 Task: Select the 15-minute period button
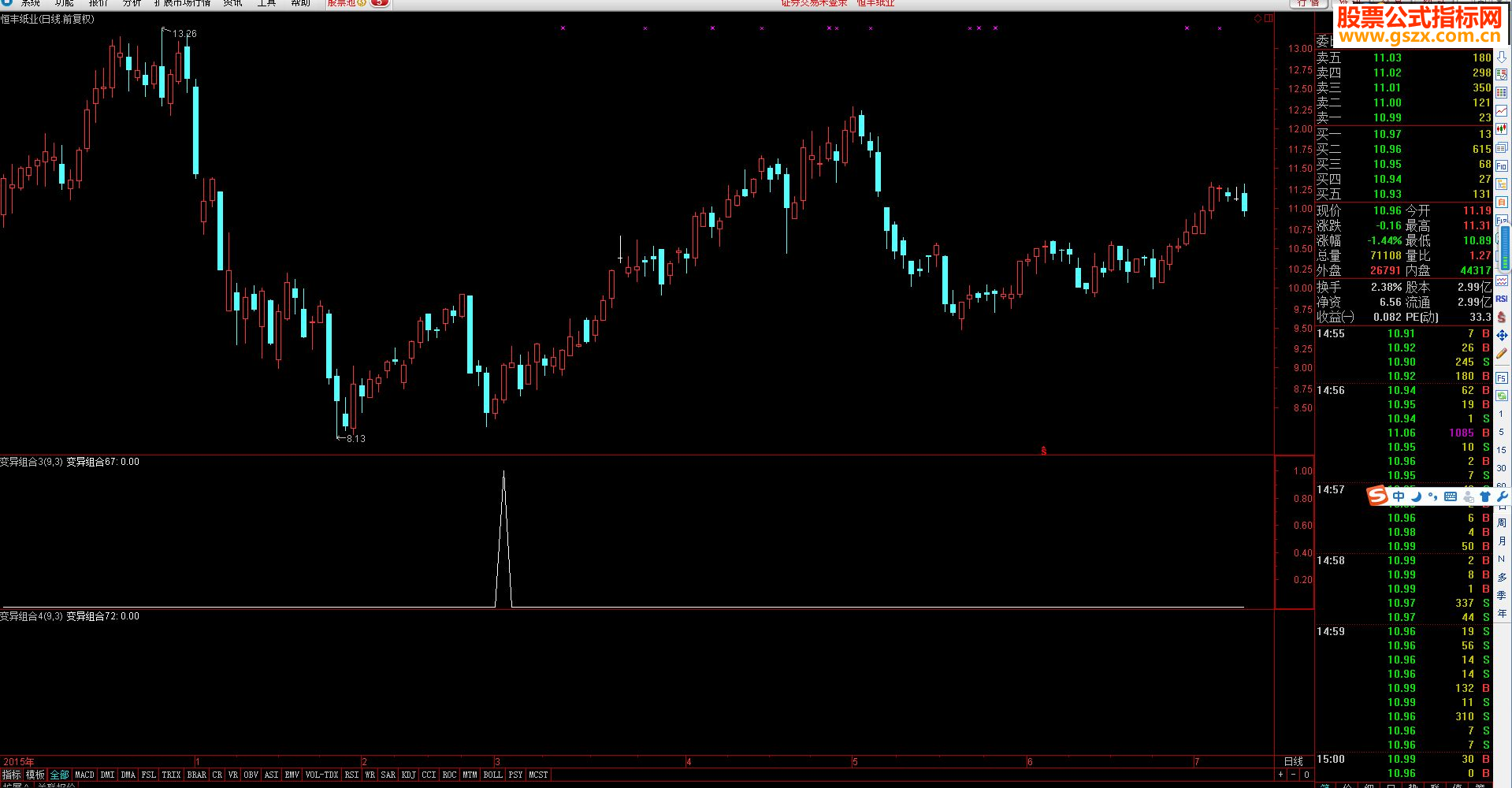click(x=1501, y=450)
